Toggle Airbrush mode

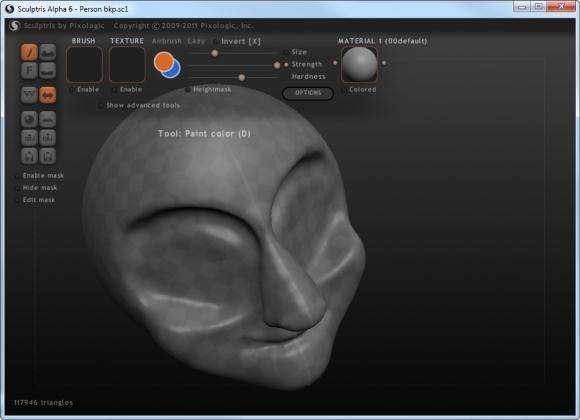167,41
